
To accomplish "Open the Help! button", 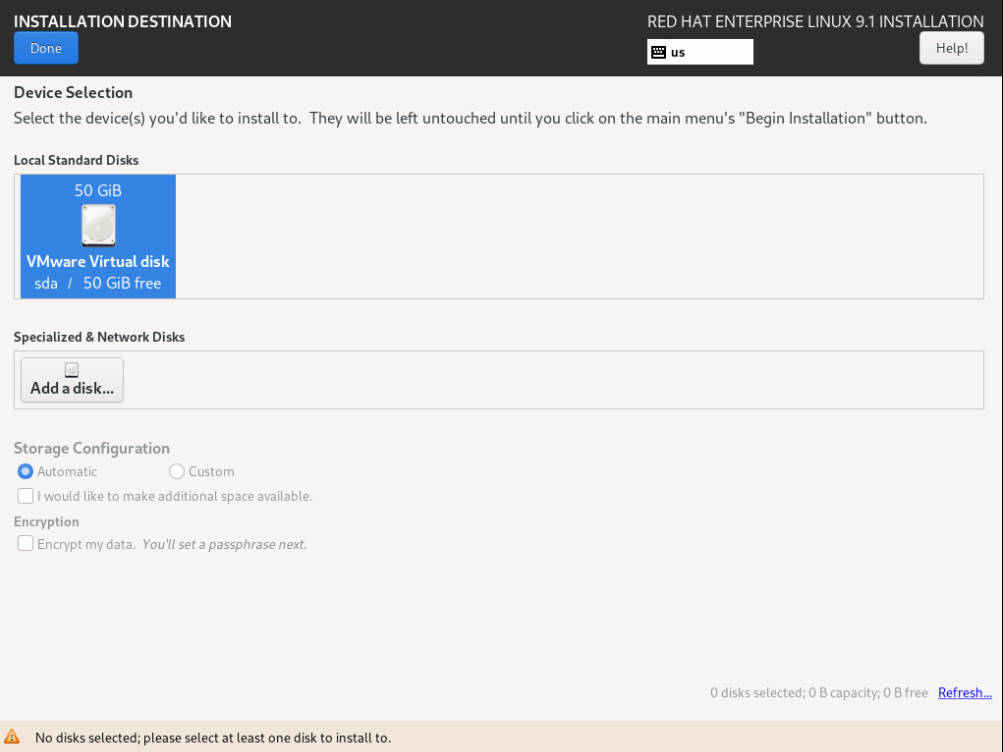I will 951,48.
